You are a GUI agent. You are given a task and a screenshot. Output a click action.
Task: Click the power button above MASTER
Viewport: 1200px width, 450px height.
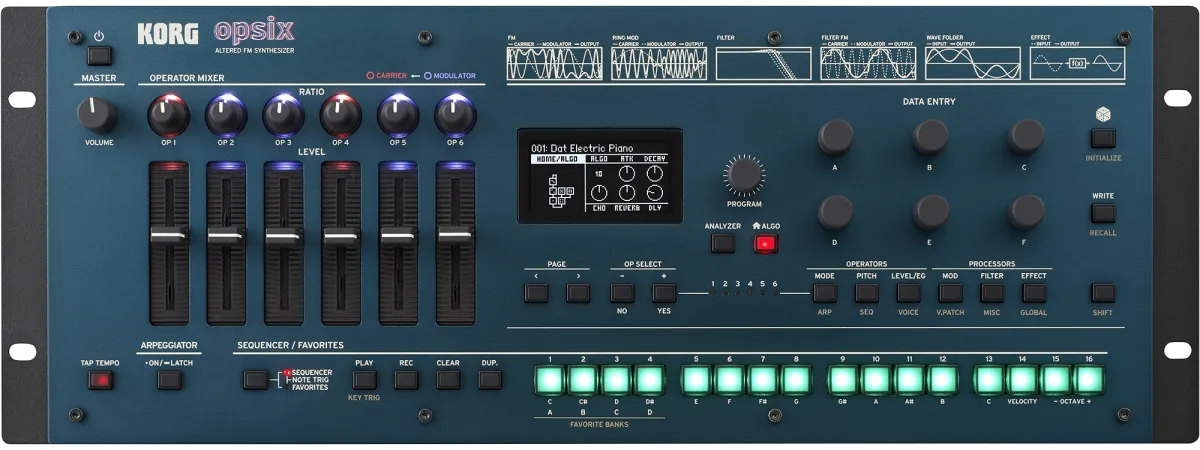pyautogui.click(x=99, y=55)
